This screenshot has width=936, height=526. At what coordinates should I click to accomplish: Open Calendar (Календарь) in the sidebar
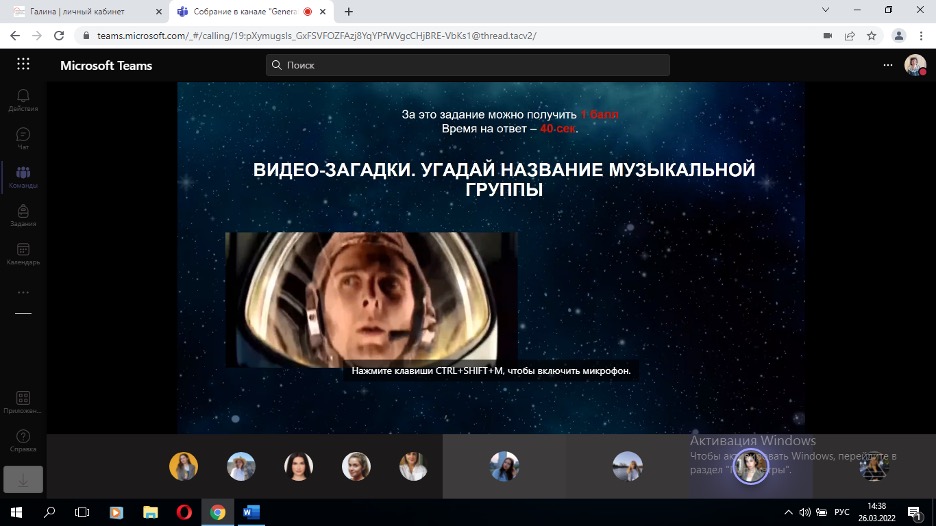(x=23, y=254)
